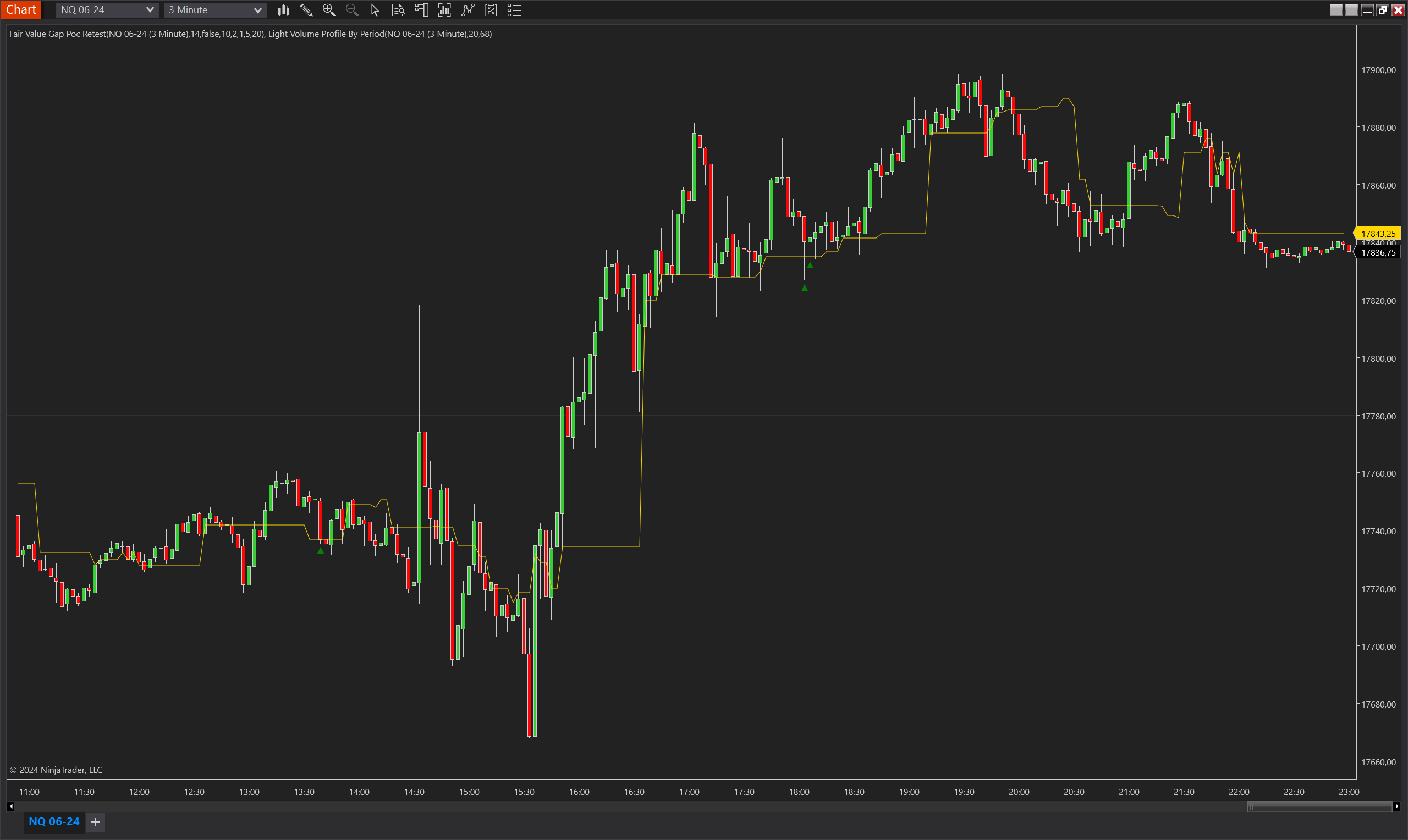Select the cursor pointer tool
Viewport: 1408px width, 840px height.
375,10
